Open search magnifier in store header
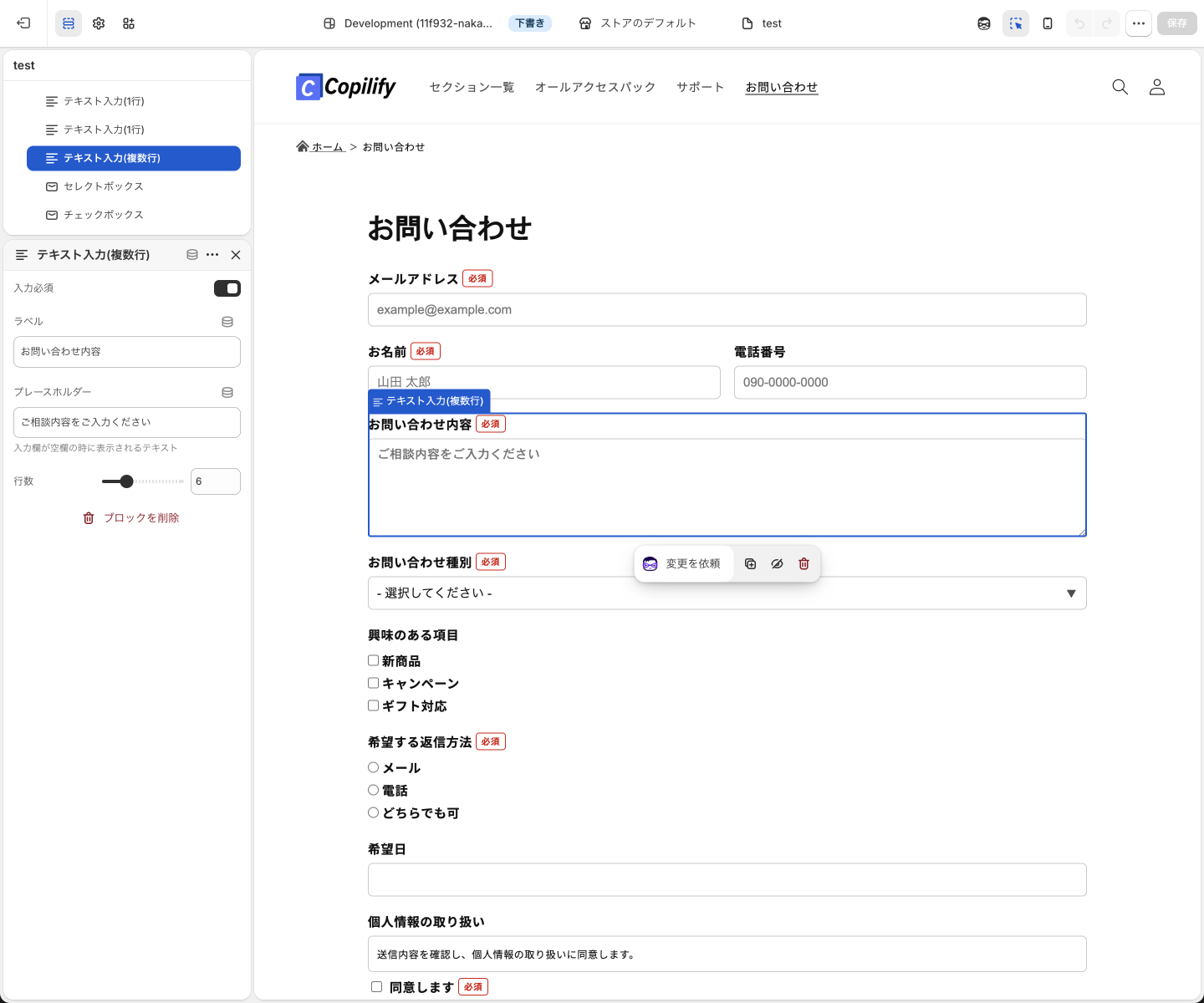Image resolution: width=1204 pixels, height=1003 pixels. pos(1120,87)
